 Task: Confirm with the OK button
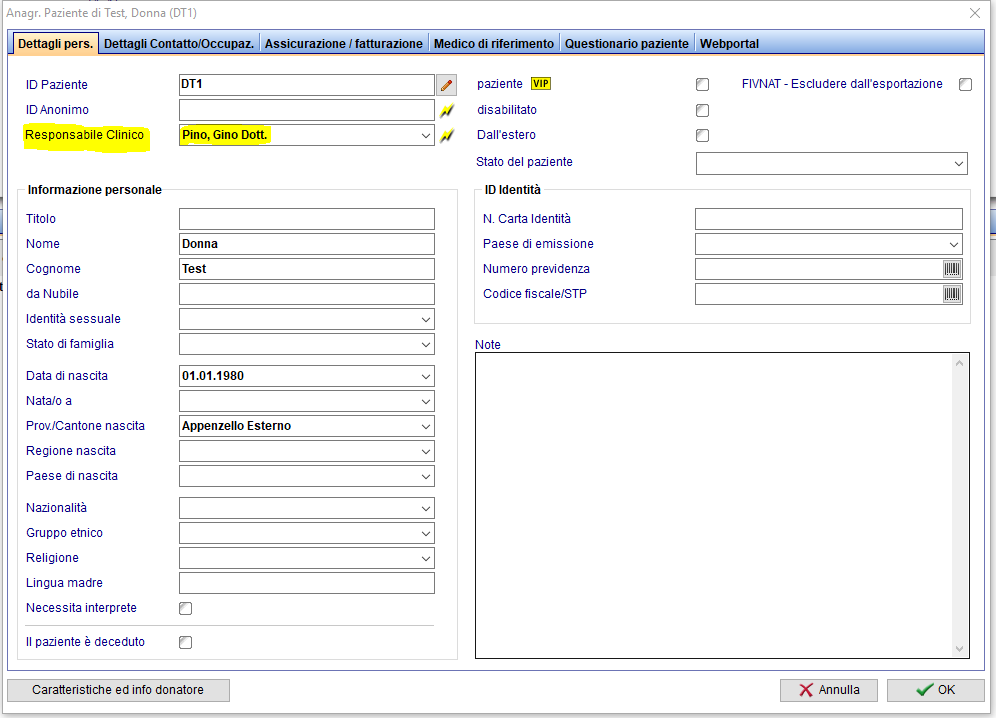(935, 690)
